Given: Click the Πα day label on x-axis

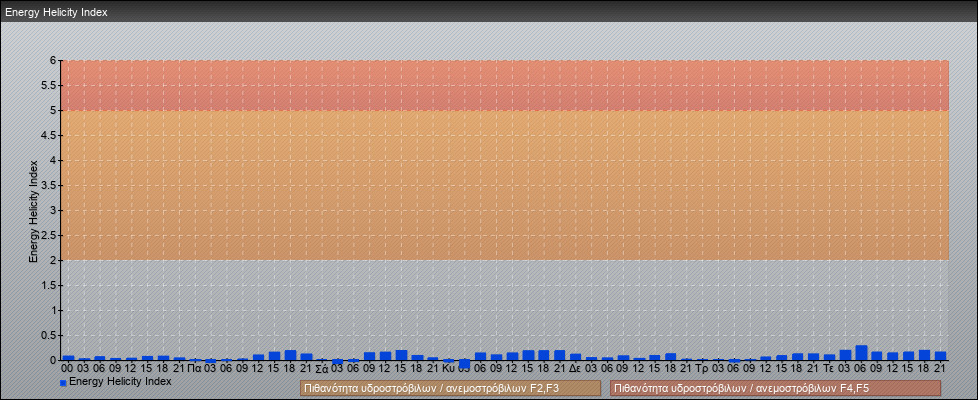Looking at the screenshot, I should pos(195,368).
